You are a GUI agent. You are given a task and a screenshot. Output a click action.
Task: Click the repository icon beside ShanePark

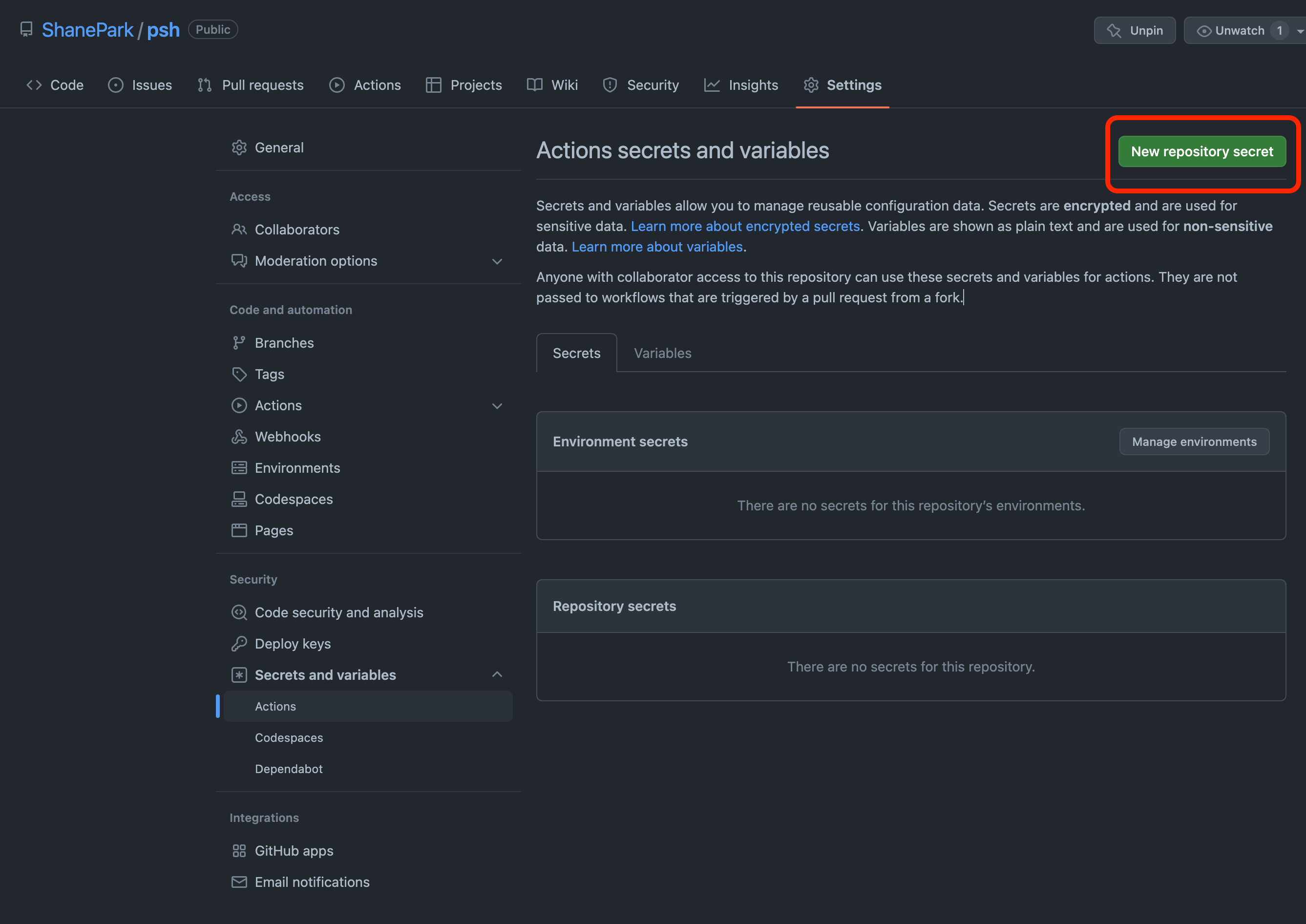(26, 30)
